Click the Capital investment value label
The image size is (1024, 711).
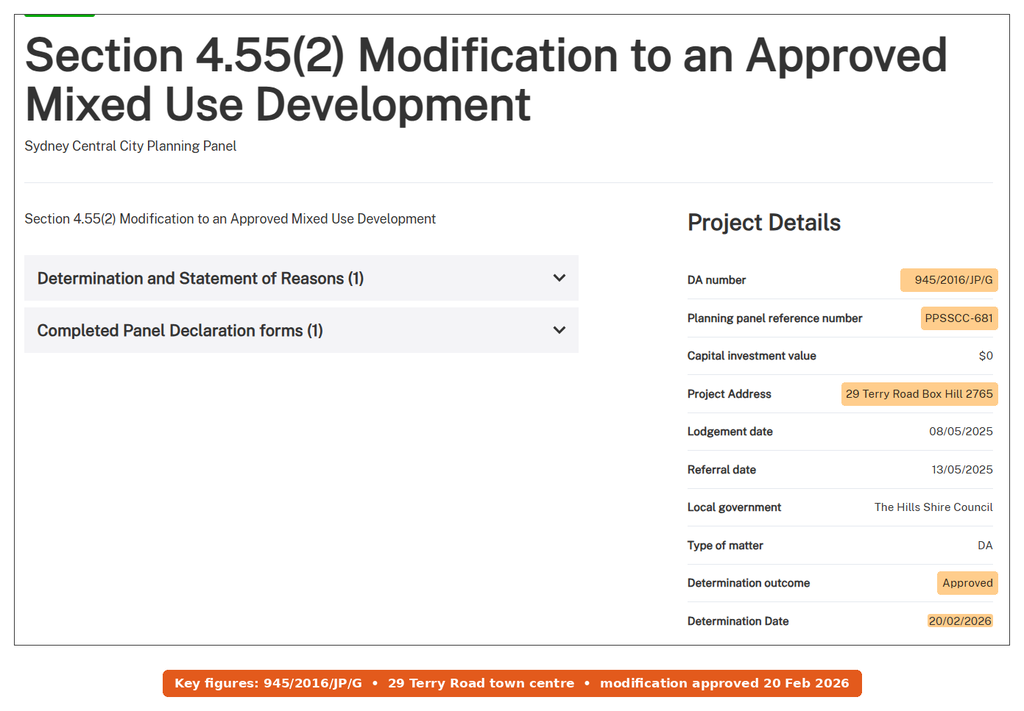(752, 356)
